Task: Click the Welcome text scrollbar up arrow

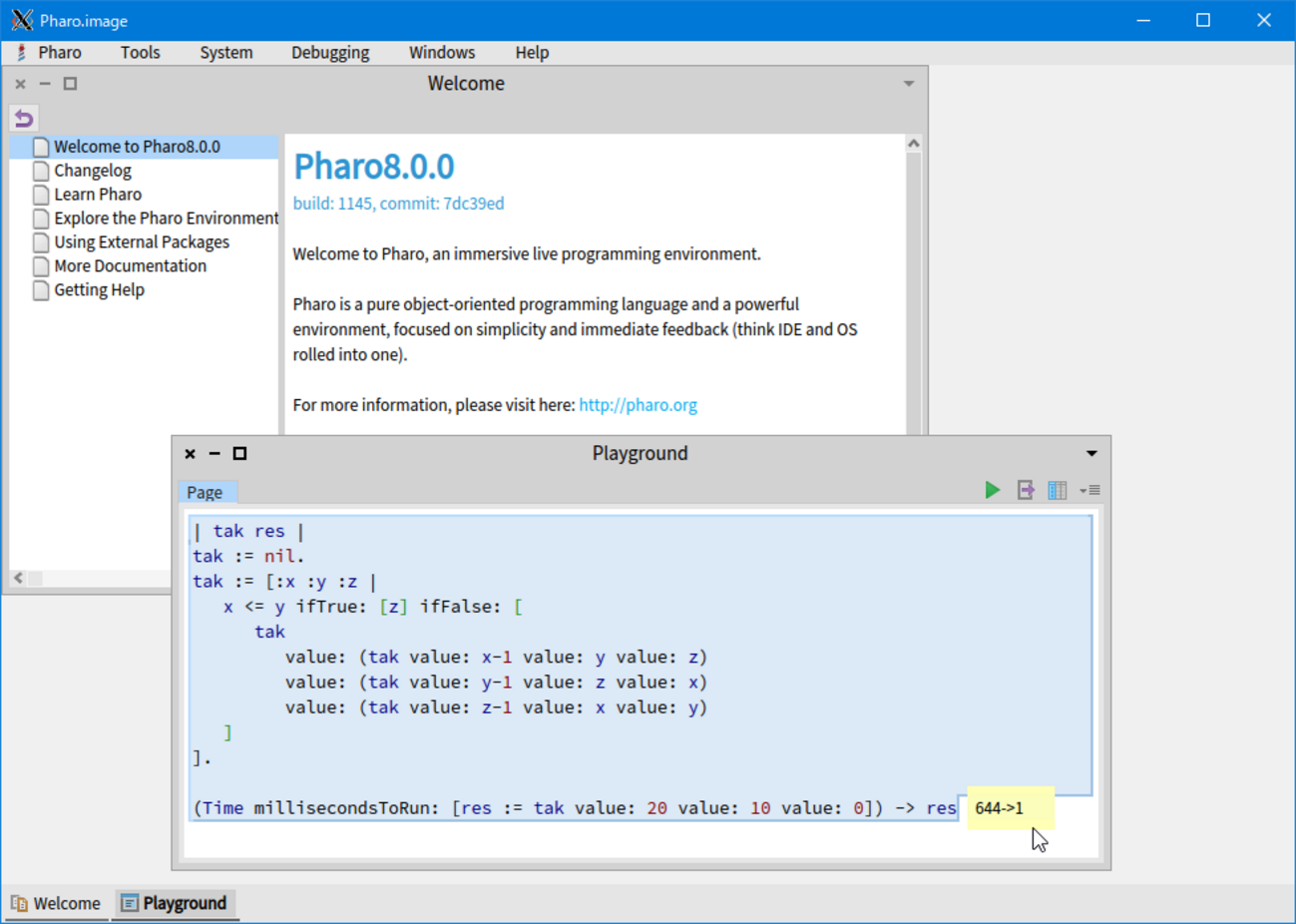Action: pos(913,144)
